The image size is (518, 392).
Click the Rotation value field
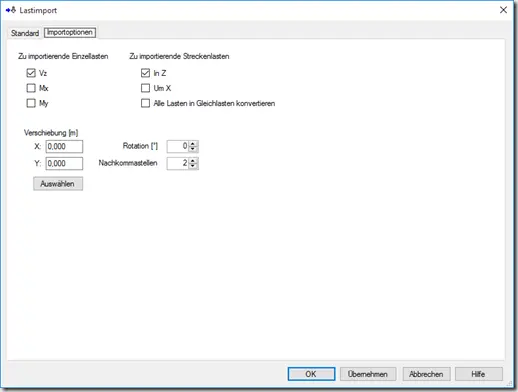coord(178,146)
